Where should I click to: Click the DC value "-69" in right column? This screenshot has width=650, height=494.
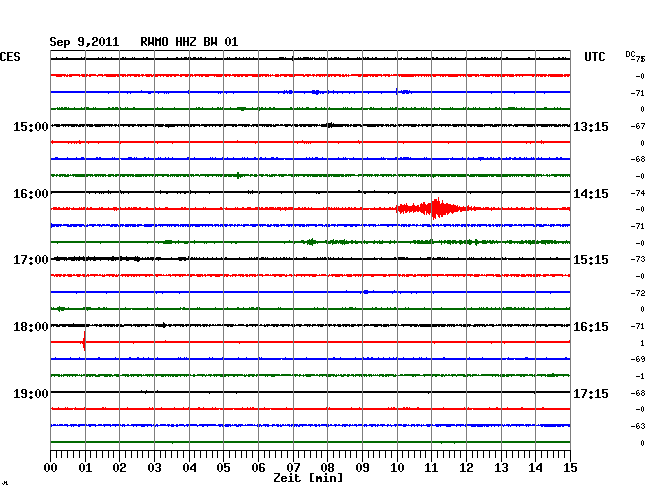640,359
